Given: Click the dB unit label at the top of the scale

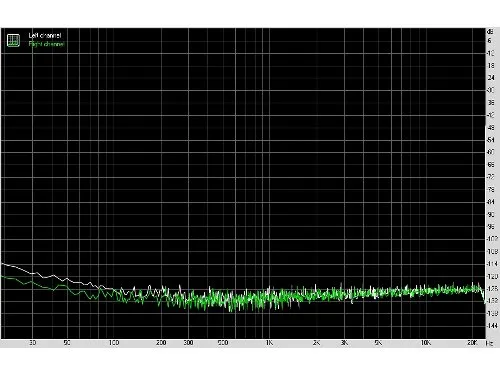Looking at the screenshot, I should [x=490, y=32].
